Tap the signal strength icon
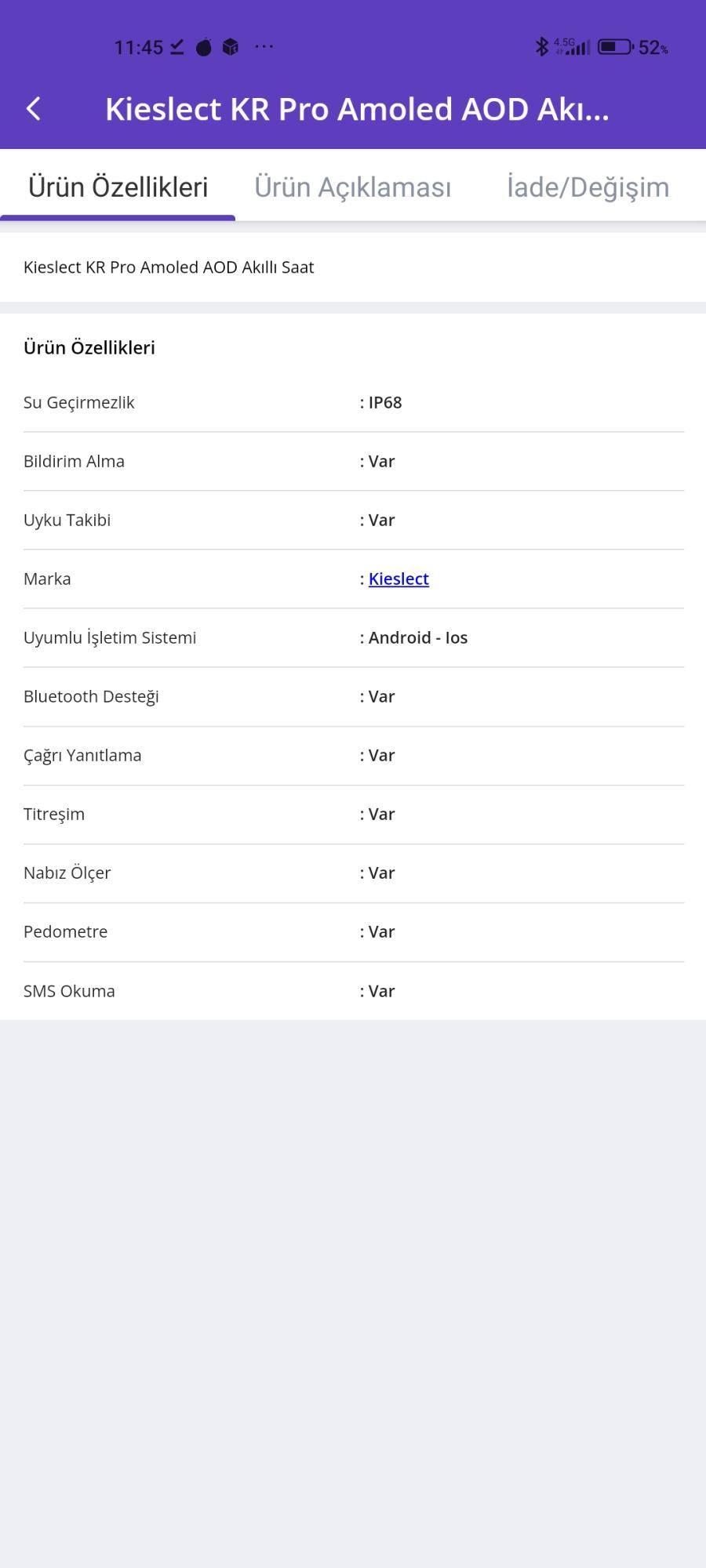This screenshot has height=1568, width=706. pyautogui.click(x=574, y=47)
